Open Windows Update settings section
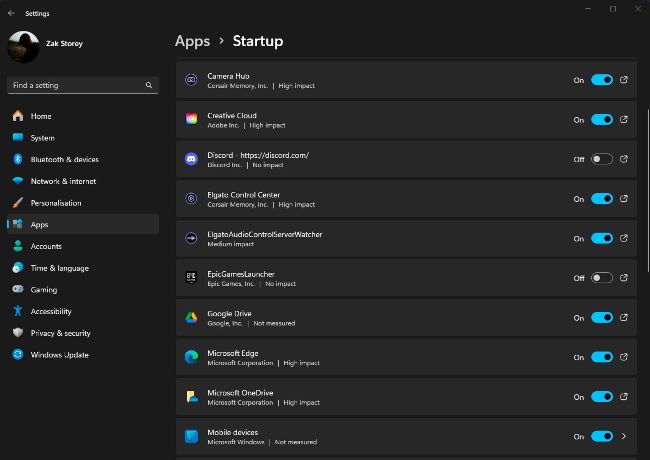The width and height of the screenshot is (650, 460). pos(59,355)
